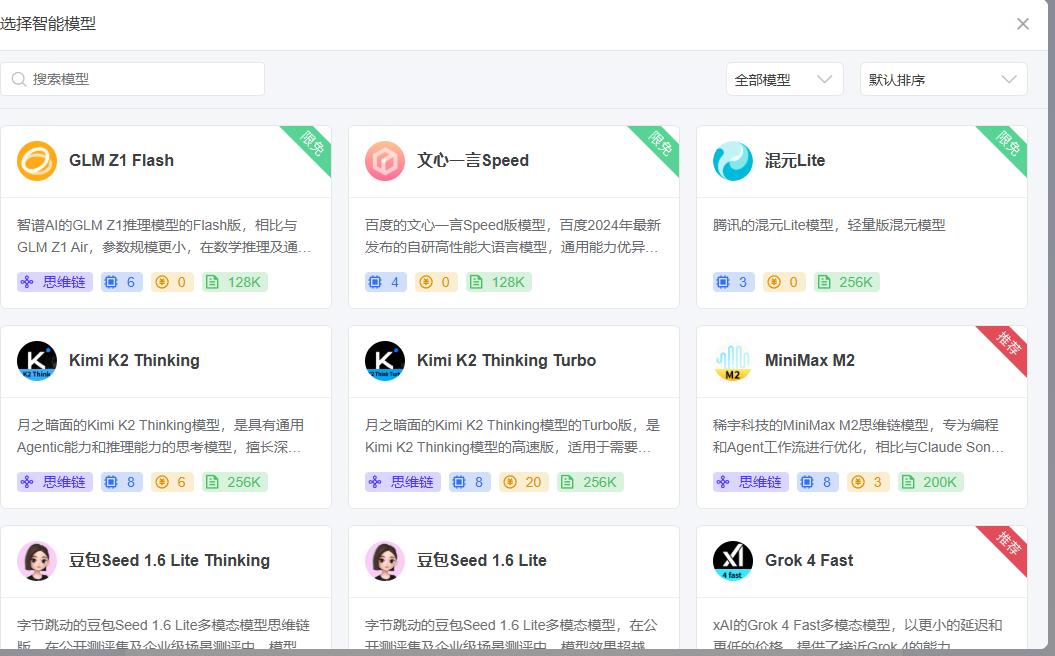This screenshot has height=656, width=1055.
Task: Click the coin cost 3 tag on MiniMax M2
Action: coord(868,482)
